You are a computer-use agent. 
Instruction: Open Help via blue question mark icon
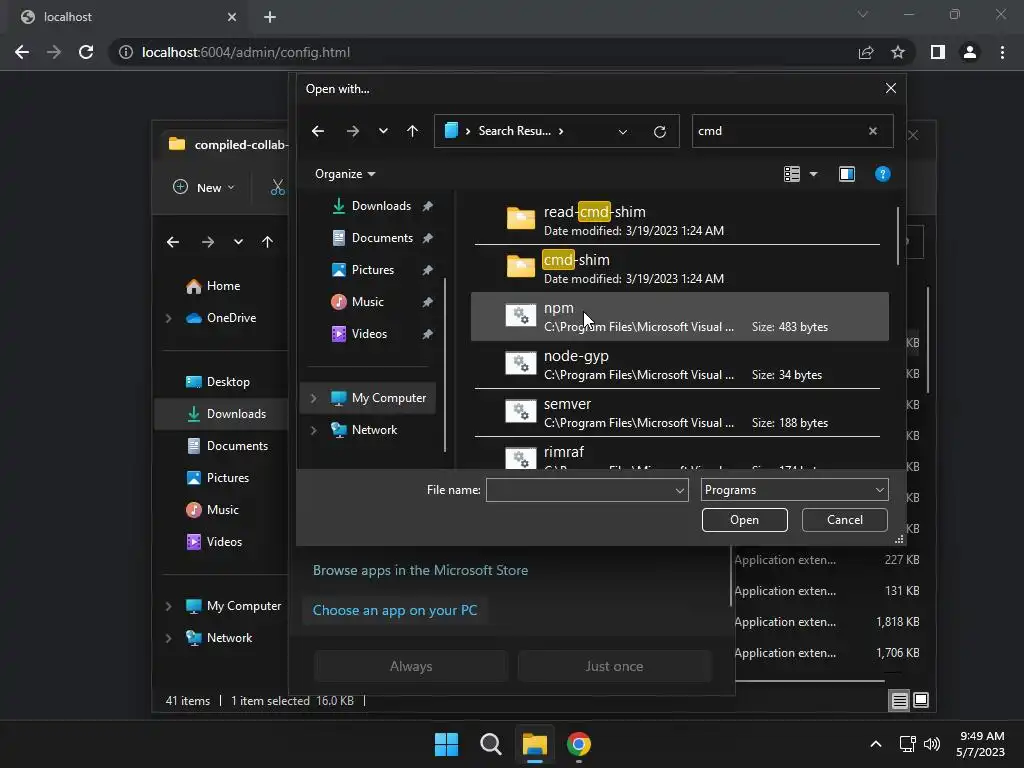coord(882,174)
